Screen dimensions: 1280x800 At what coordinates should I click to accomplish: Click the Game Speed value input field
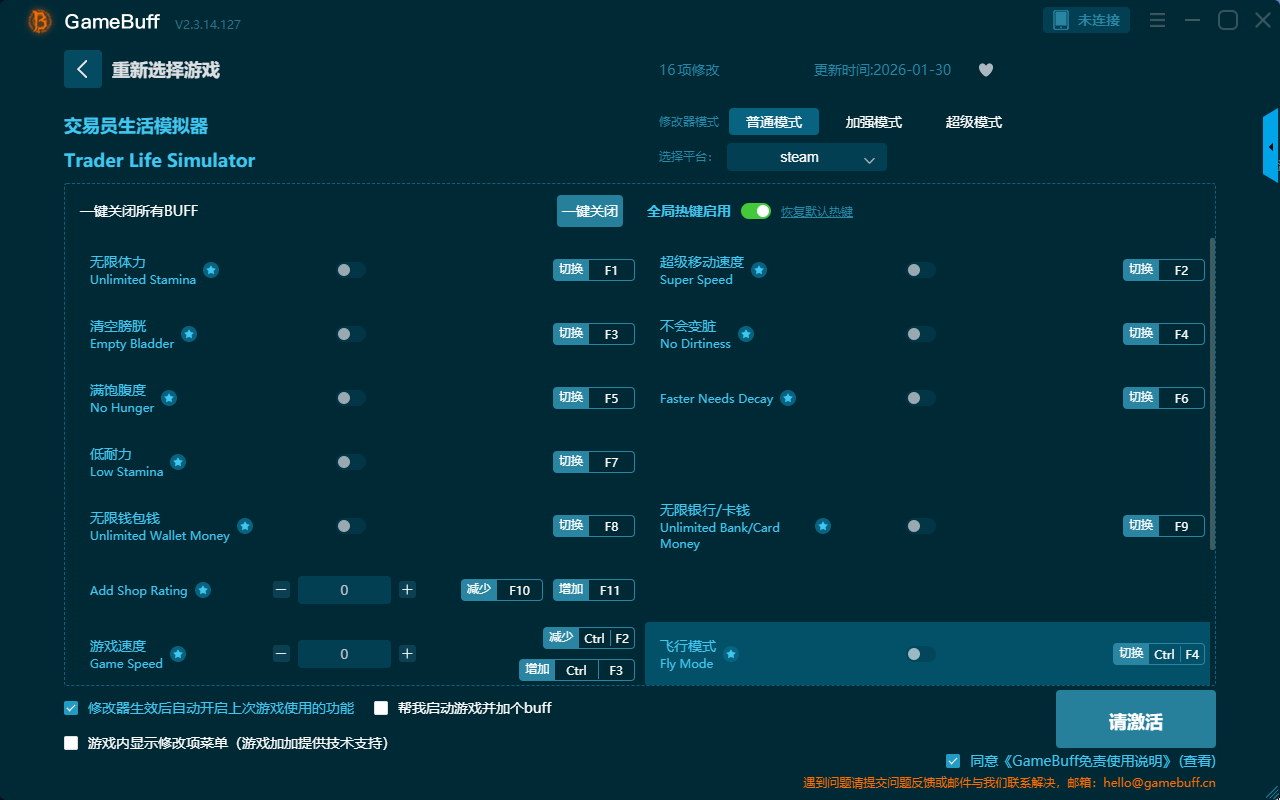pos(344,654)
